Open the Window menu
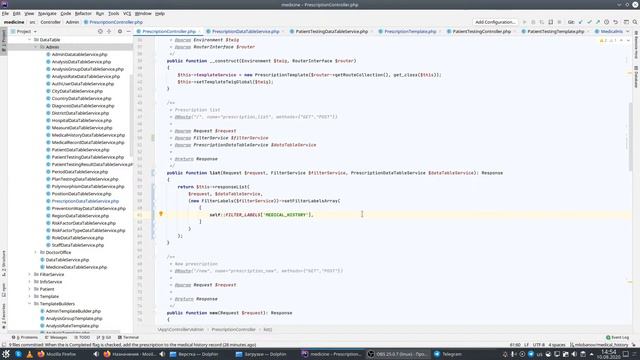 tap(143, 13)
